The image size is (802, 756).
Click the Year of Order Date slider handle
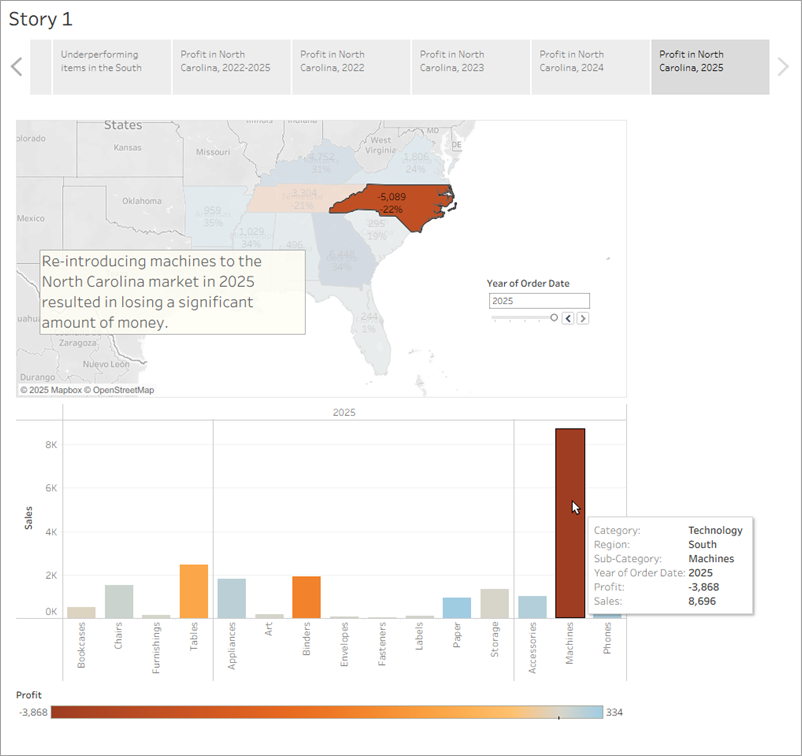click(x=554, y=317)
